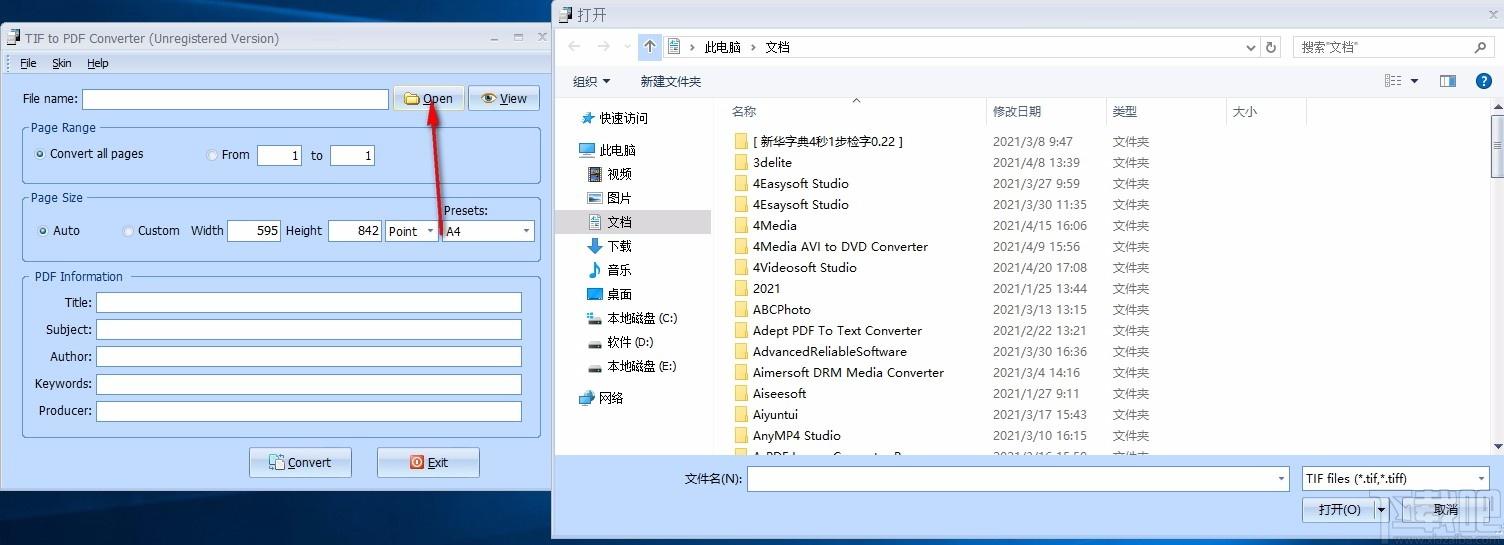Click the blue help question mark icon
Image resolution: width=1504 pixels, height=545 pixels.
1484,81
